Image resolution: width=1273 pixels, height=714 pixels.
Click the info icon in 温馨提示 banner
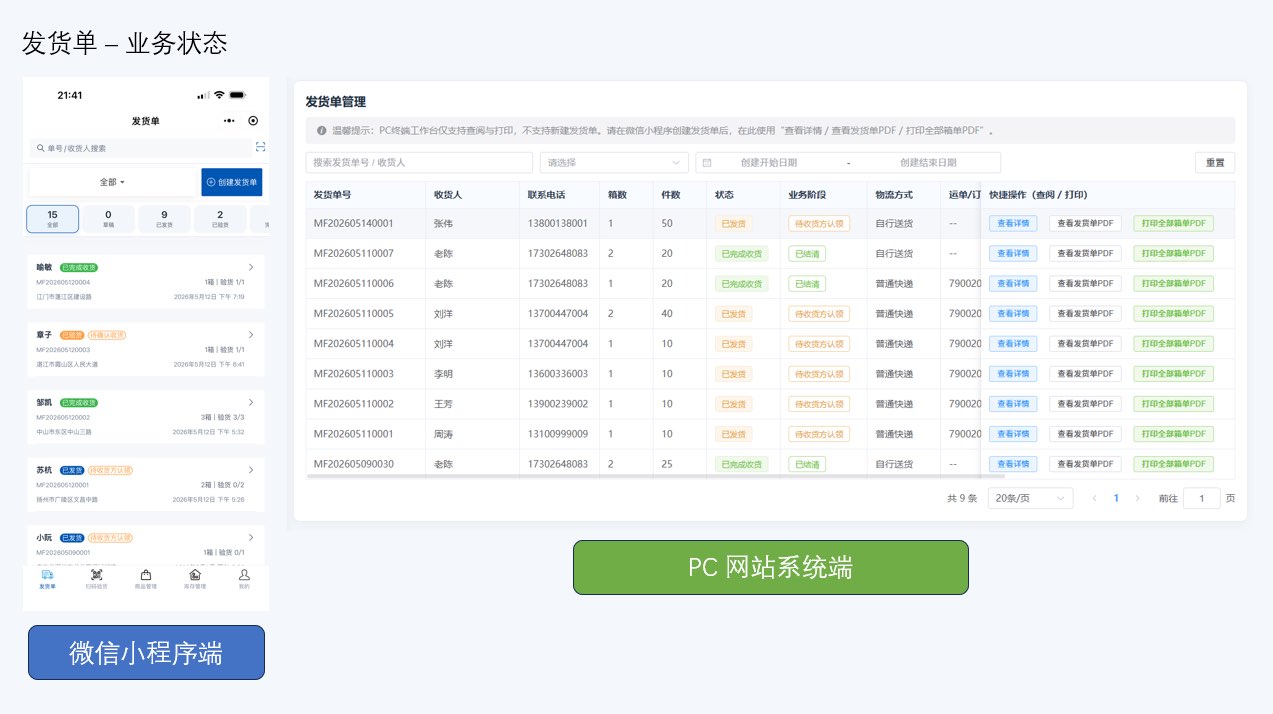321,131
